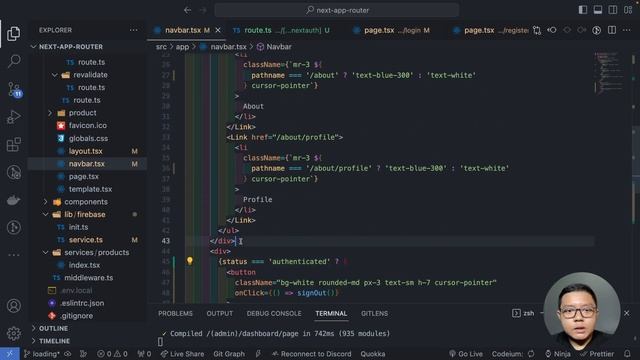Screen dimensions: 640x360
Task: Open the Run and Debug view
Action: click(13, 117)
